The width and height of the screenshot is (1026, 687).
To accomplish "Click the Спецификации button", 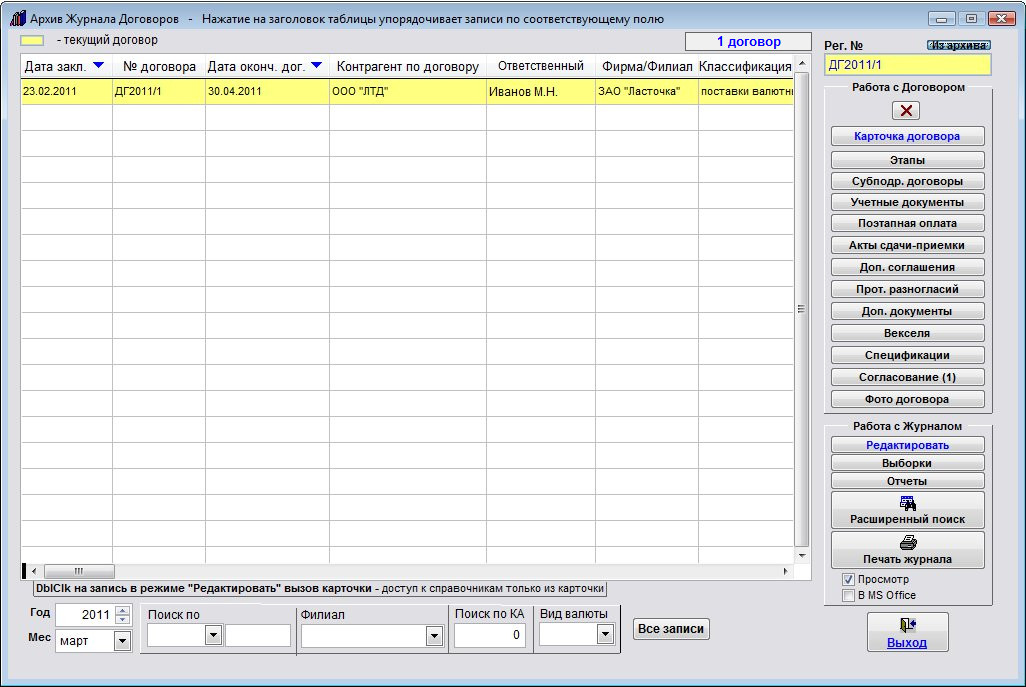I will pyautogui.click(x=908, y=355).
